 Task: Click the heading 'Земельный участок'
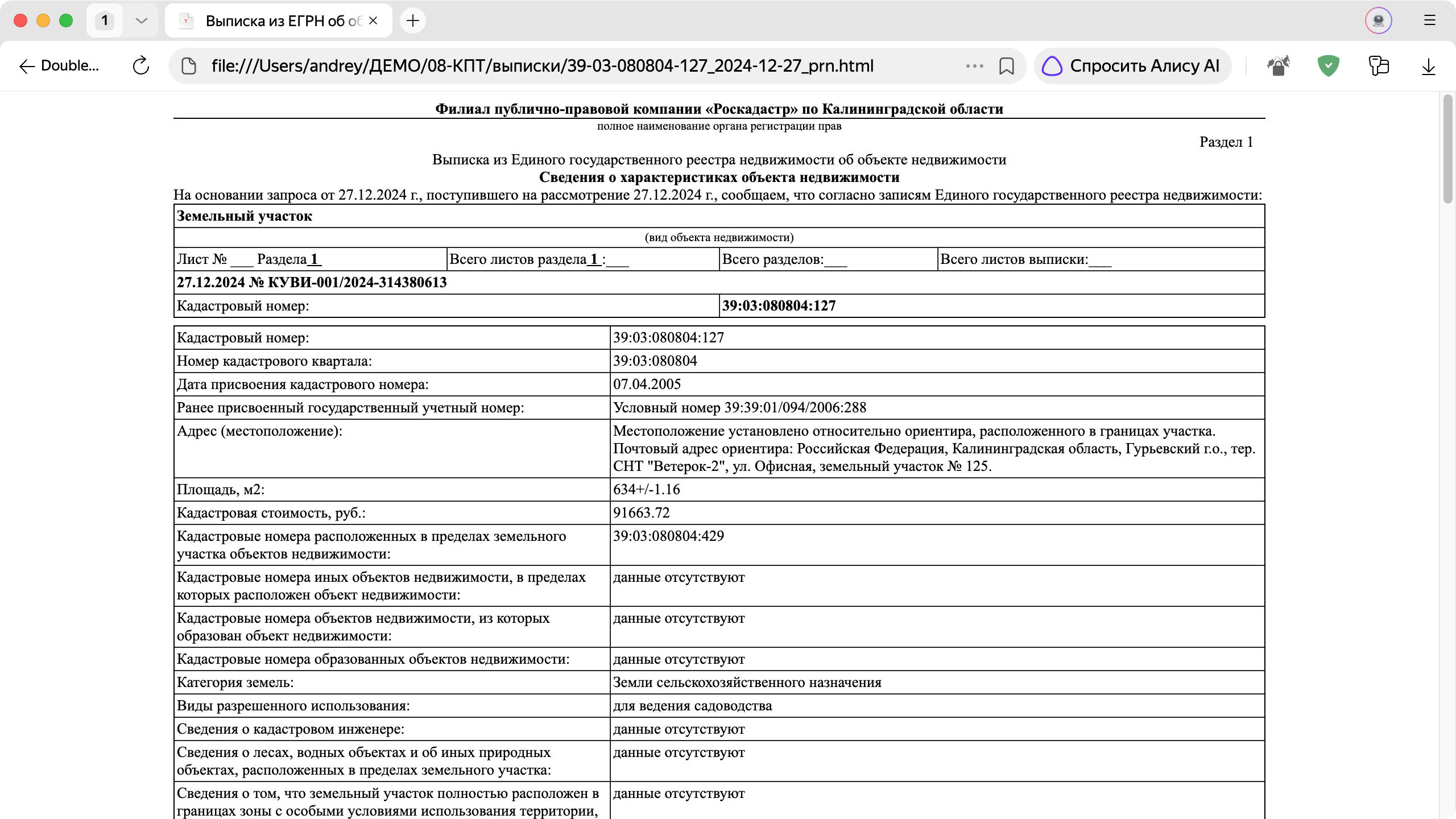click(x=245, y=216)
